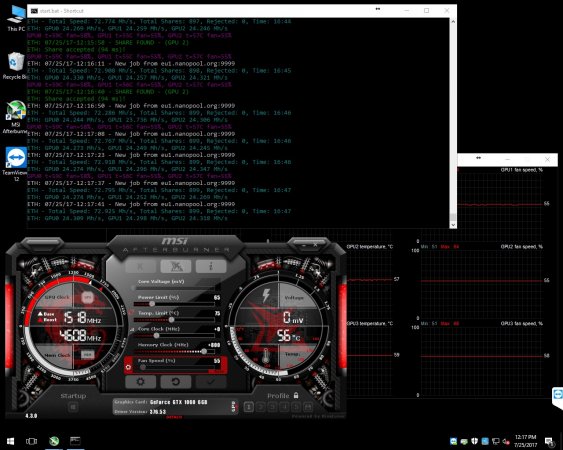Click the GPU3 fan speed graph
Viewport: 563px width, 450px height.
481,361
